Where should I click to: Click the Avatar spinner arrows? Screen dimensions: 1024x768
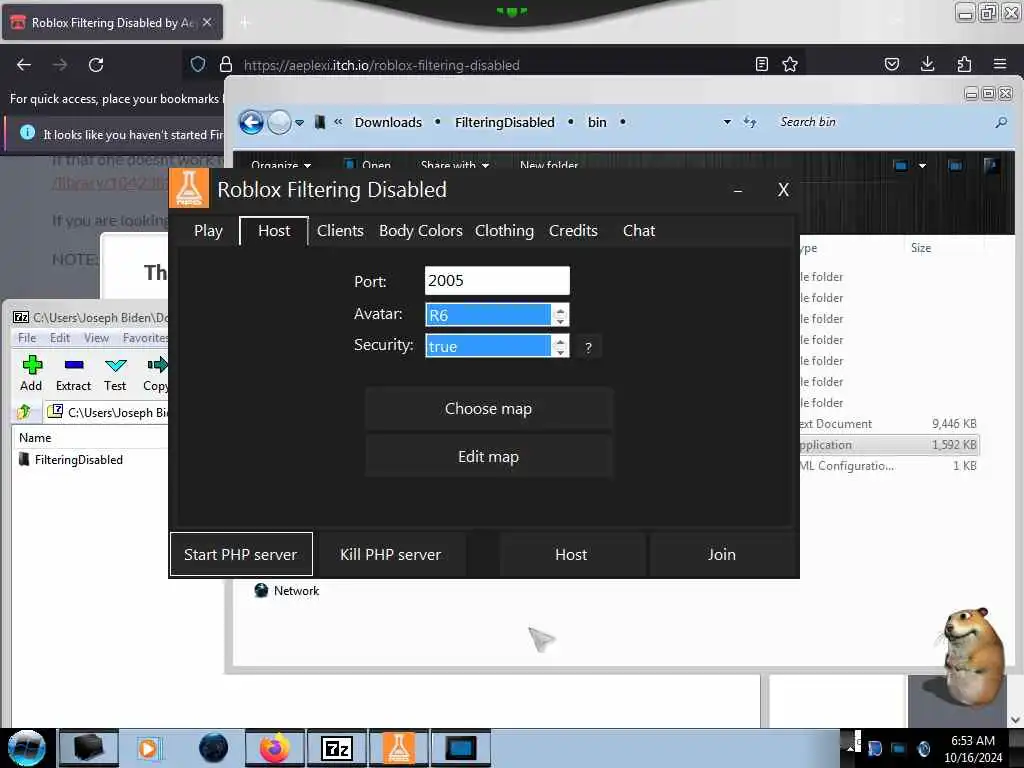click(560, 315)
